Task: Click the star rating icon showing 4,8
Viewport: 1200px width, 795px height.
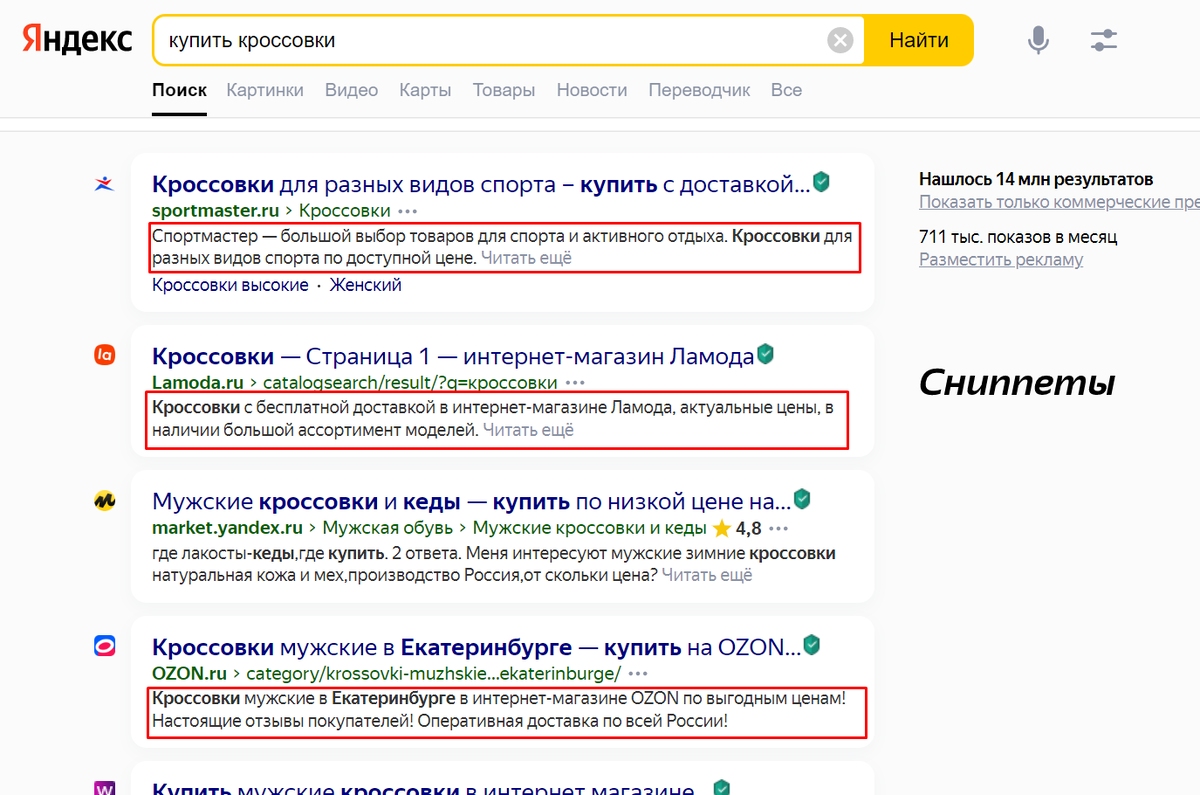Action: [722, 527]
